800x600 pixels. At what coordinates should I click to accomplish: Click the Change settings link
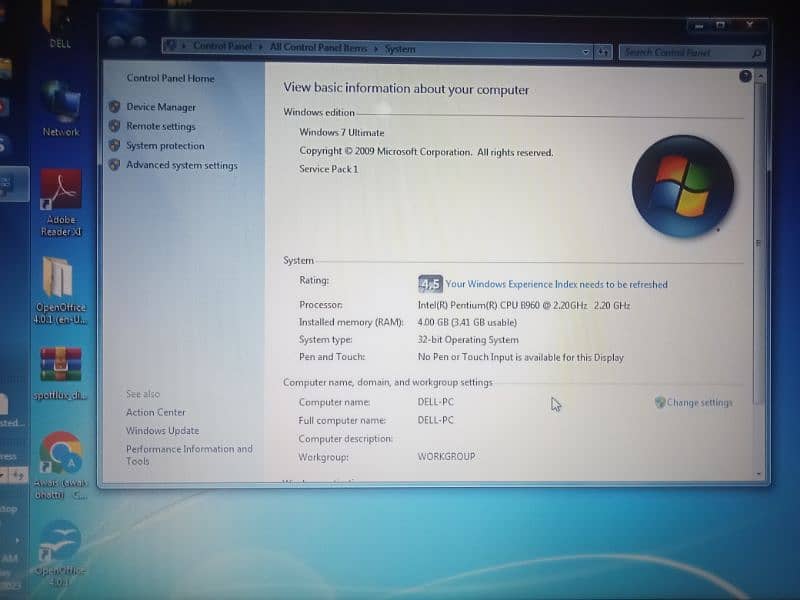pos(699,403)
